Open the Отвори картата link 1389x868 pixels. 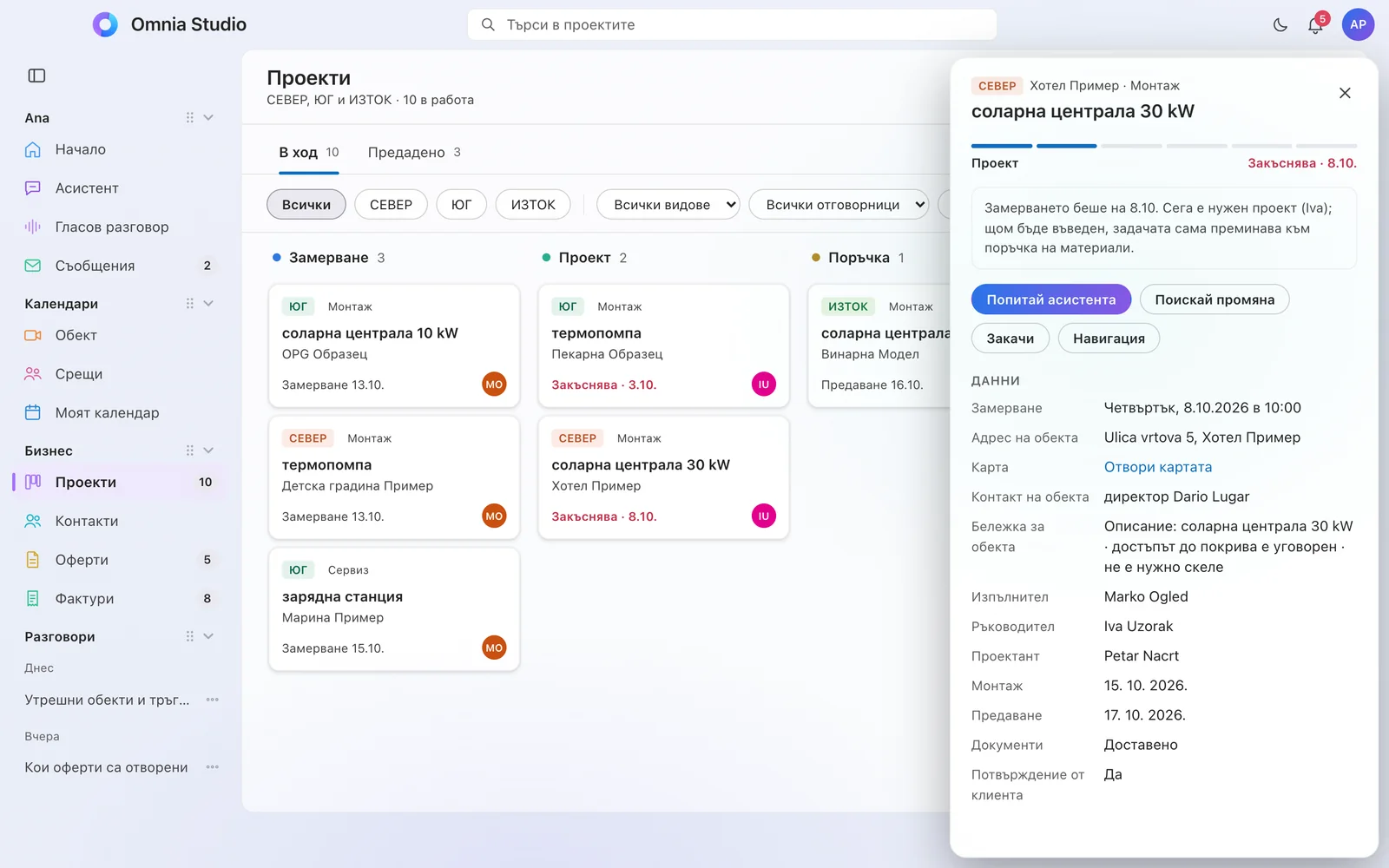pos(1157,467)
